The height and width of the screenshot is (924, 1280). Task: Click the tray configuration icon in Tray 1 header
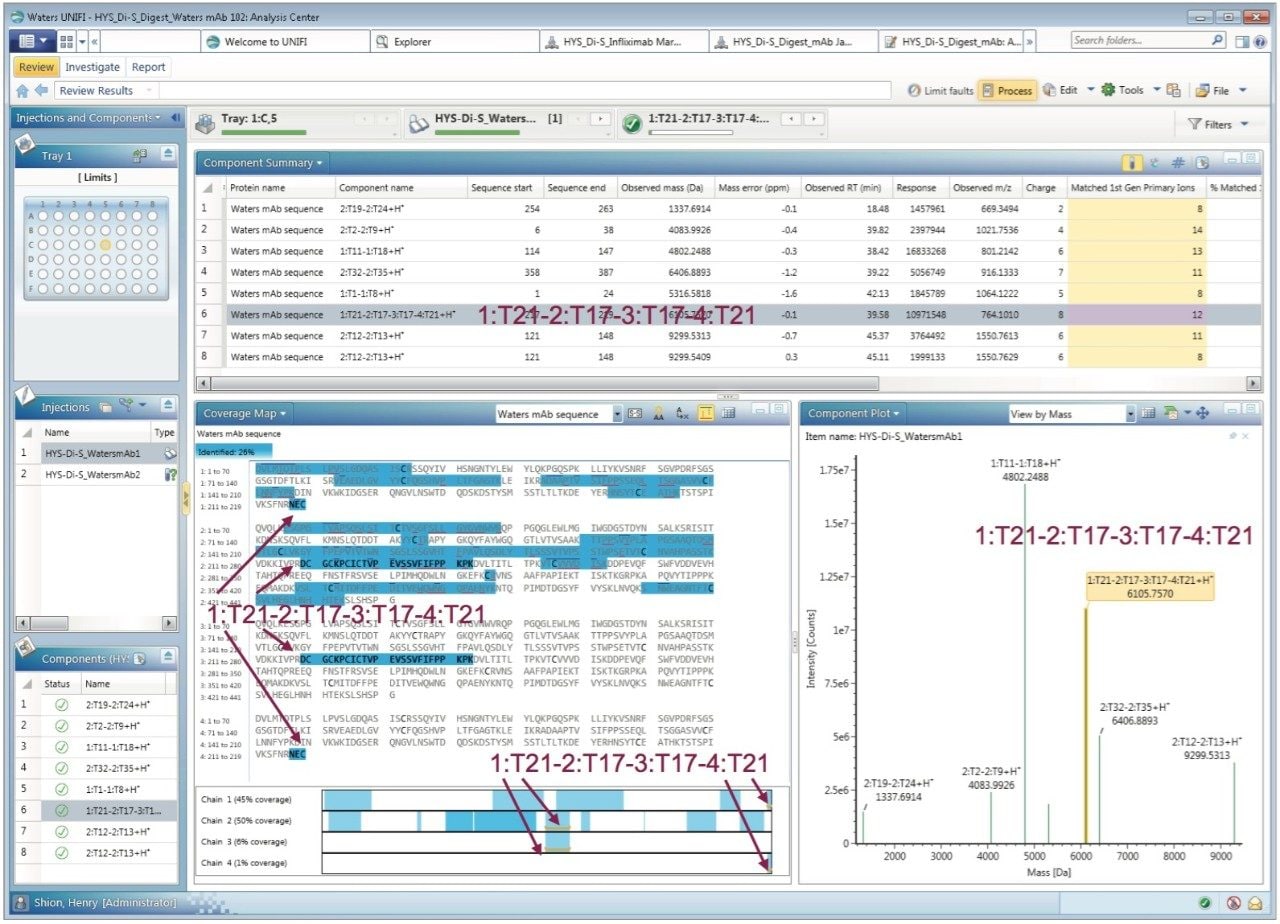point(140,155)
